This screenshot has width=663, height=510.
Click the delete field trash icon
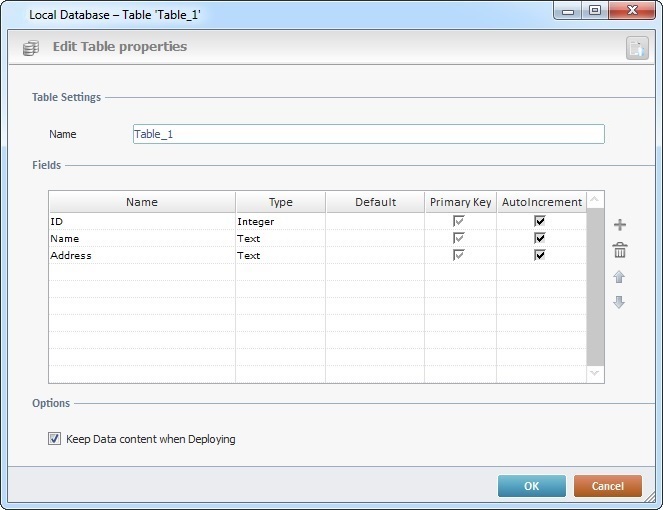pyautogui.click(x=619, y=250)
